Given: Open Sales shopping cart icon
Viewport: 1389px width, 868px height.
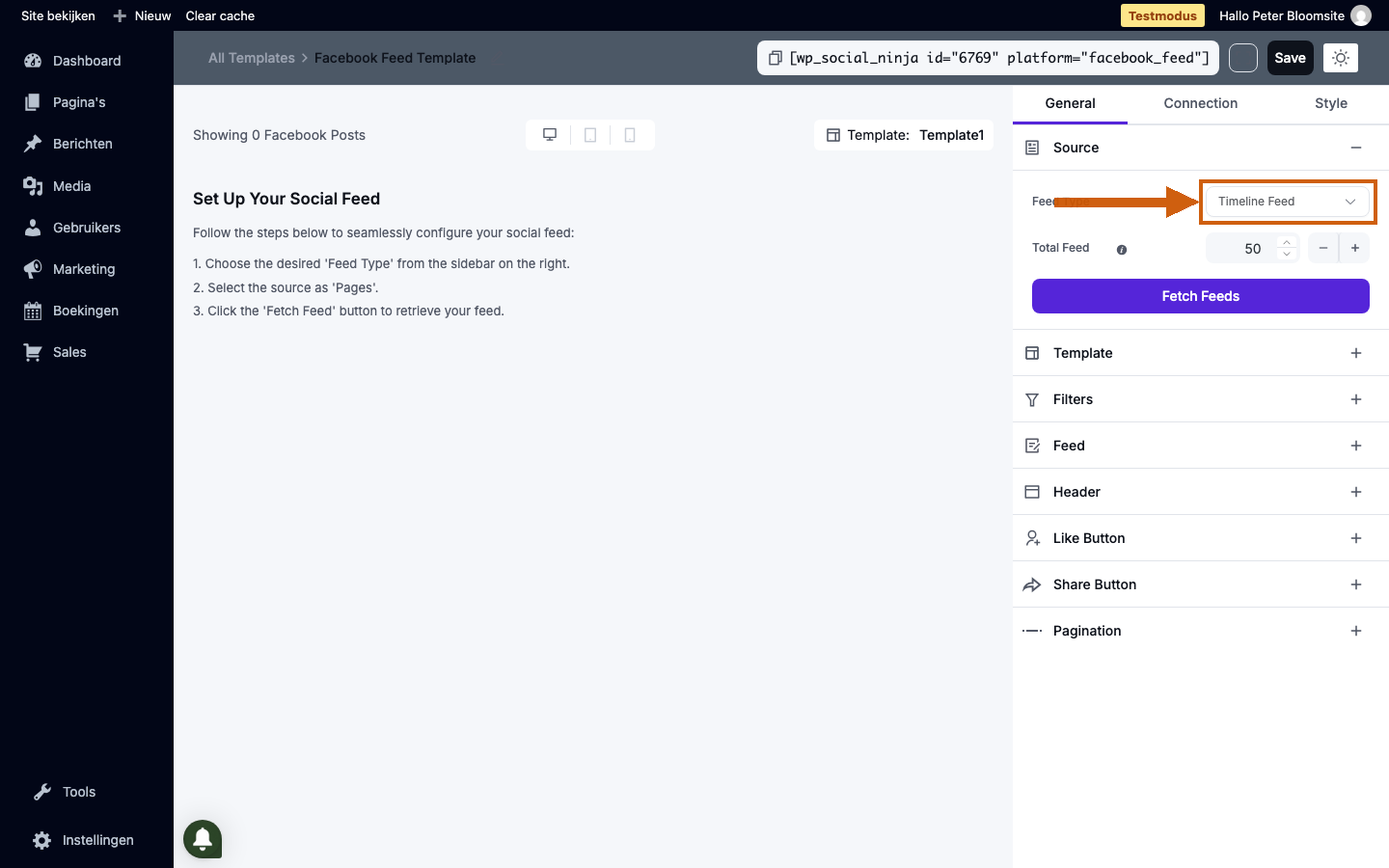Looking at the screenshot, I should [x=33, y=352].
